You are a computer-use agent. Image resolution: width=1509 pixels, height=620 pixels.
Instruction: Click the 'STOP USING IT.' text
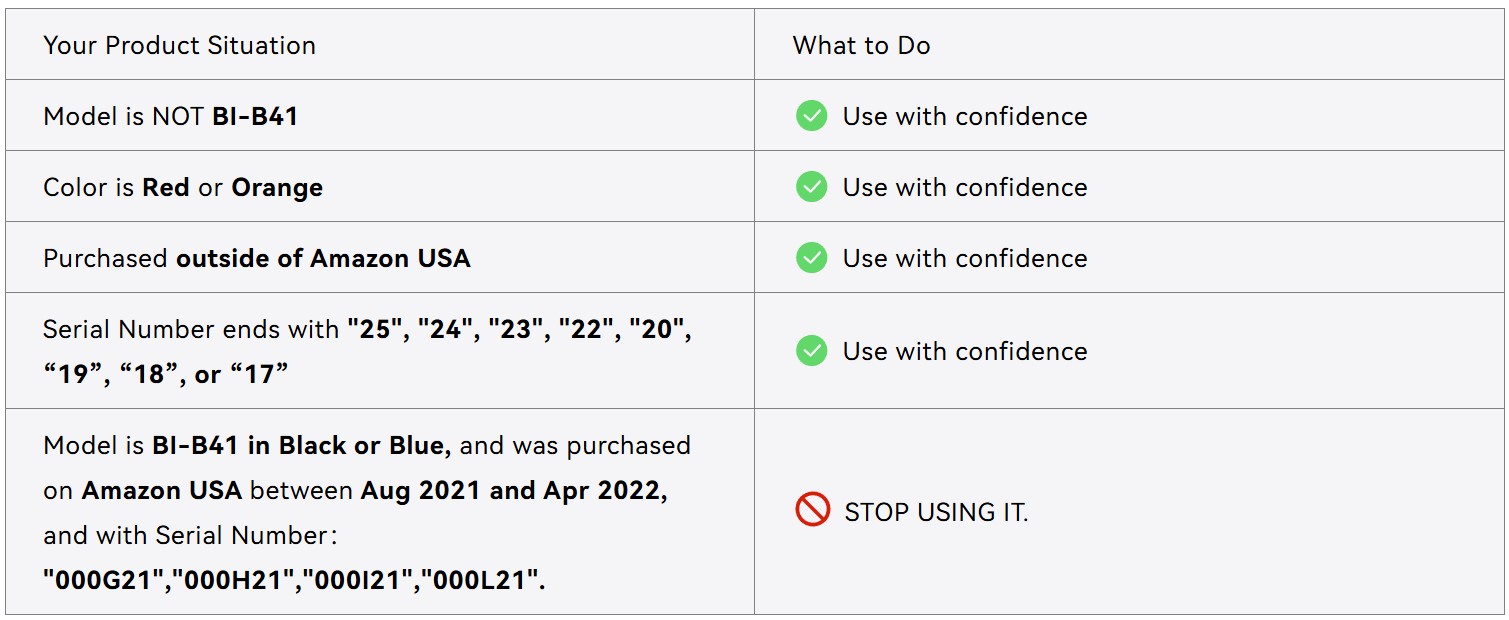[x=936, y=512]
